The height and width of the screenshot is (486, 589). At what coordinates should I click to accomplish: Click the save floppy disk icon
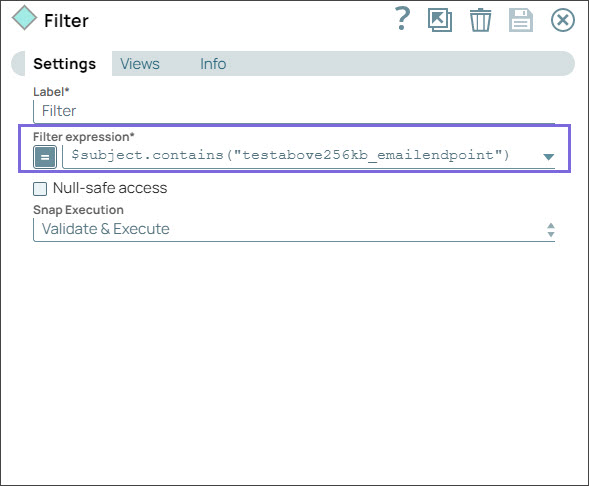coord(521,20)
